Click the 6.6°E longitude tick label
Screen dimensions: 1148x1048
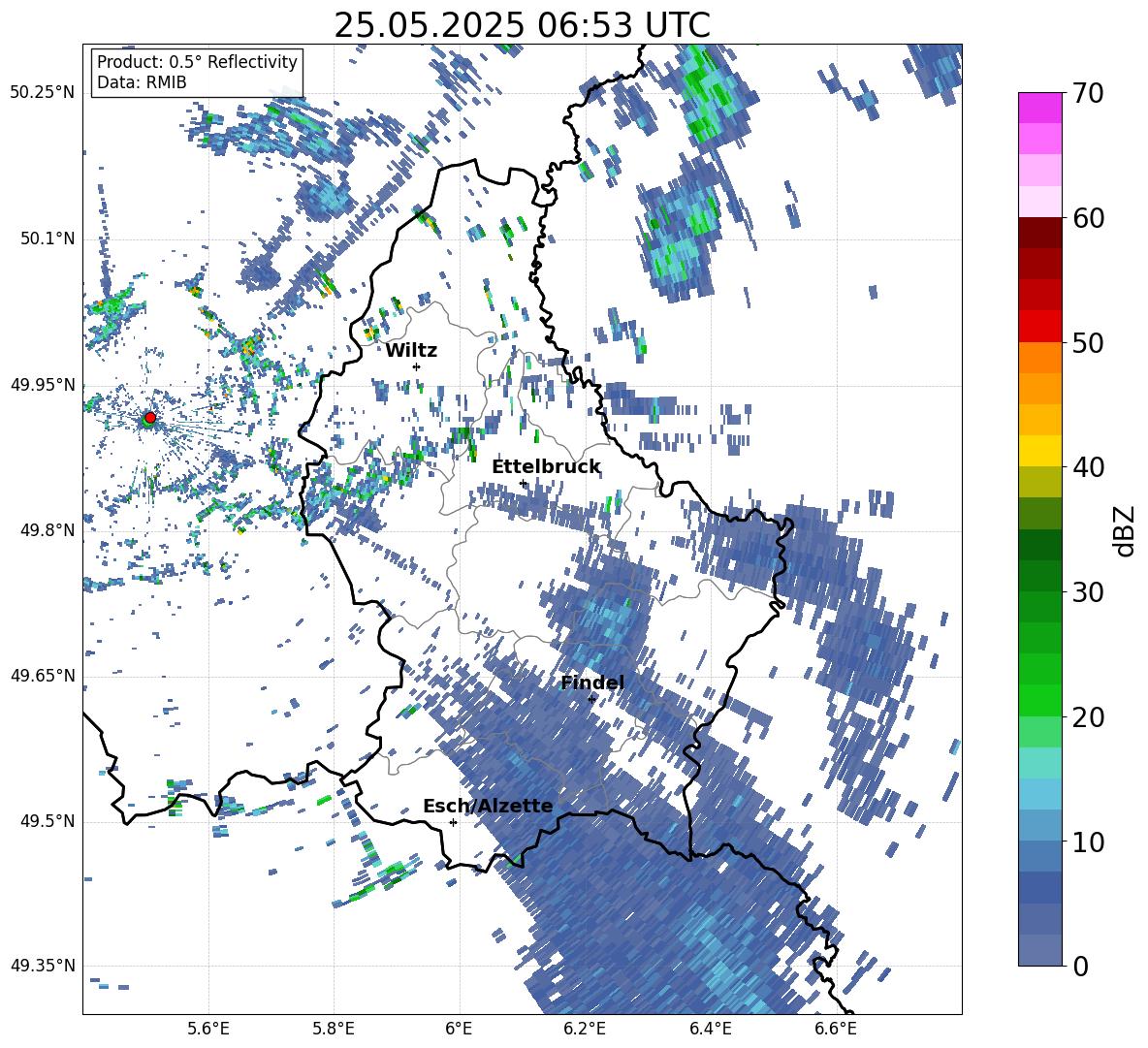(x=836, y=1029)
